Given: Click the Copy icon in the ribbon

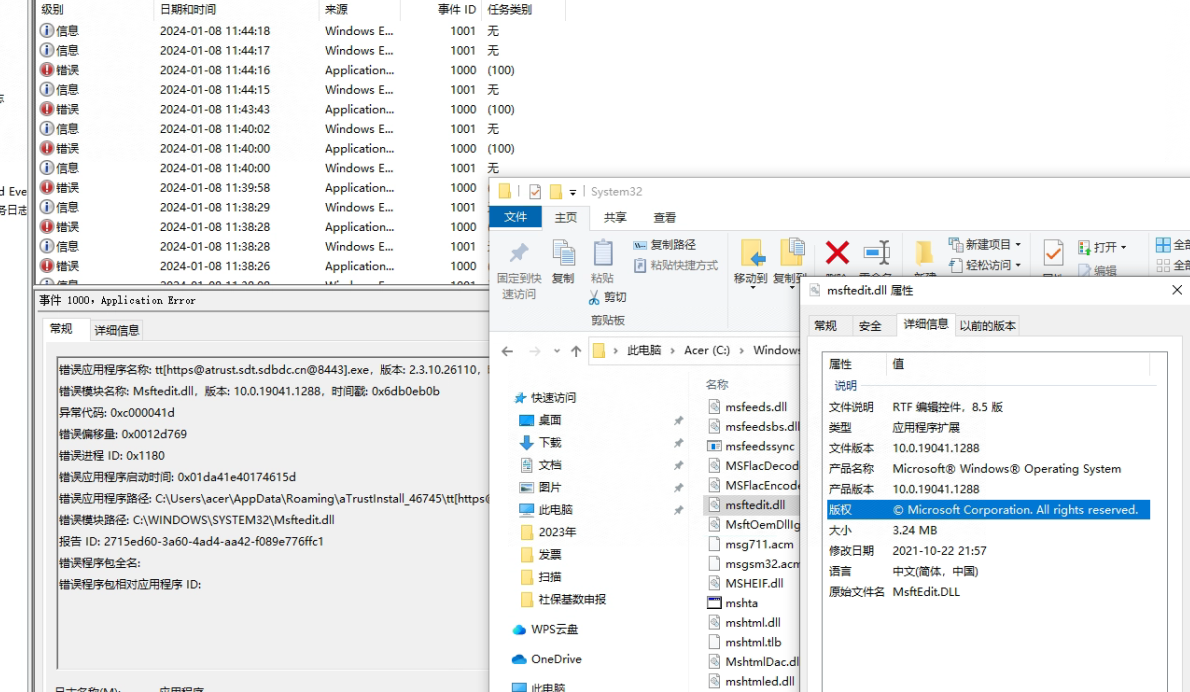Looking at the screenshot, I should (563, 254).
